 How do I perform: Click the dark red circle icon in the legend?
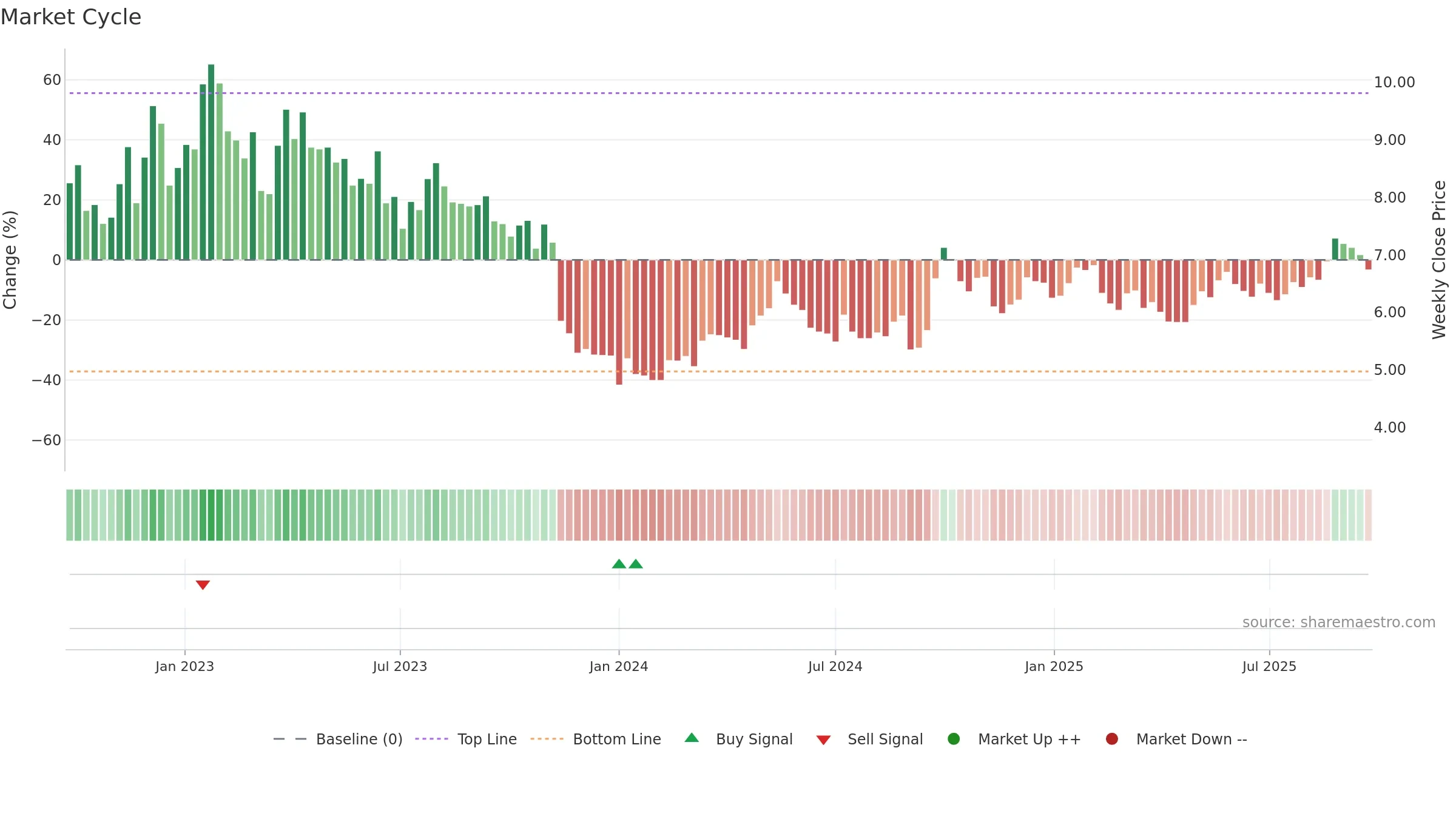(x=1112, y=739)
